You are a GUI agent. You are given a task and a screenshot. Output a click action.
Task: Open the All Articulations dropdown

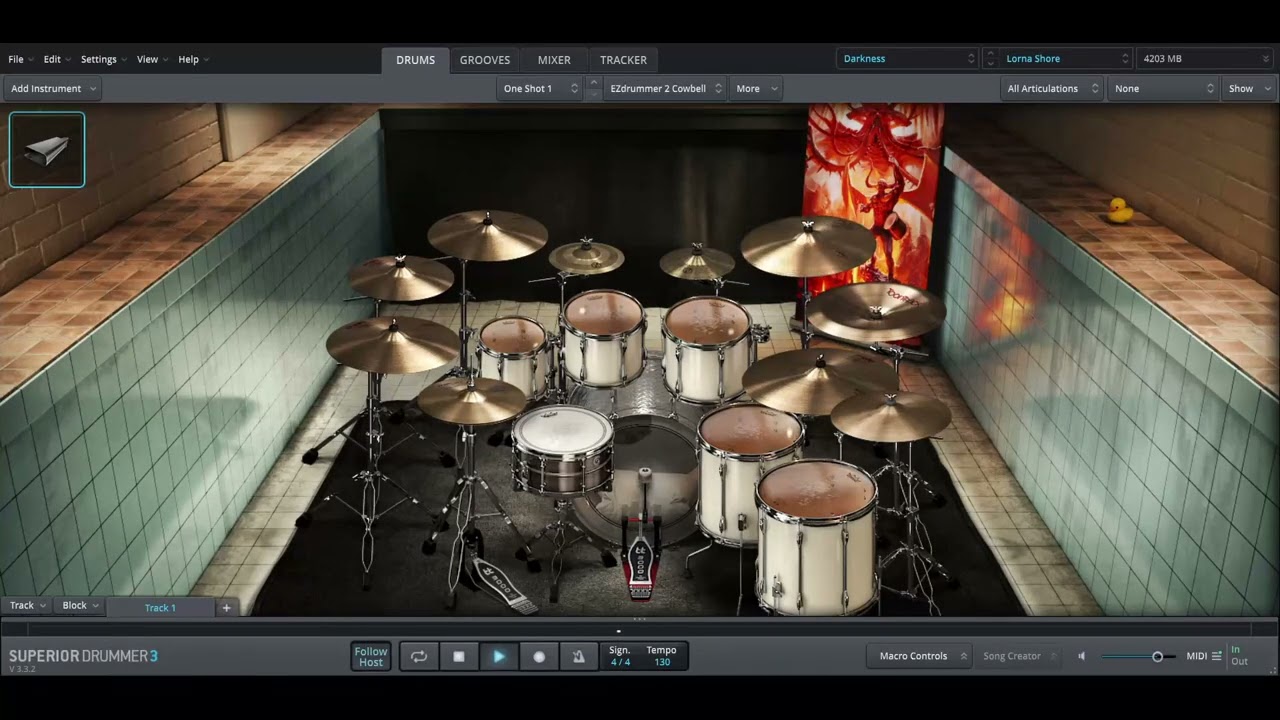pos(1052,88)
